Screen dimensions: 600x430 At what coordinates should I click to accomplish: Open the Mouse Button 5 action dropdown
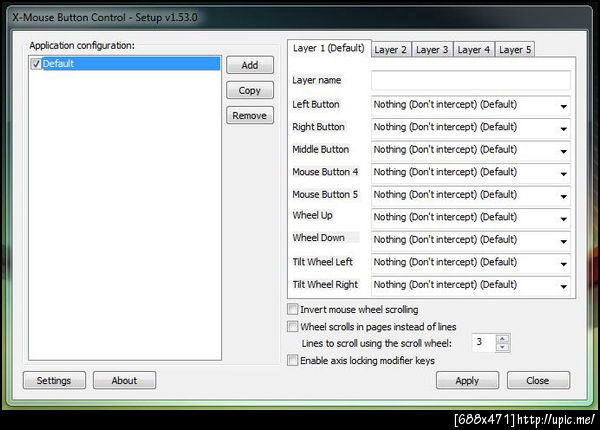pos(471,195)
